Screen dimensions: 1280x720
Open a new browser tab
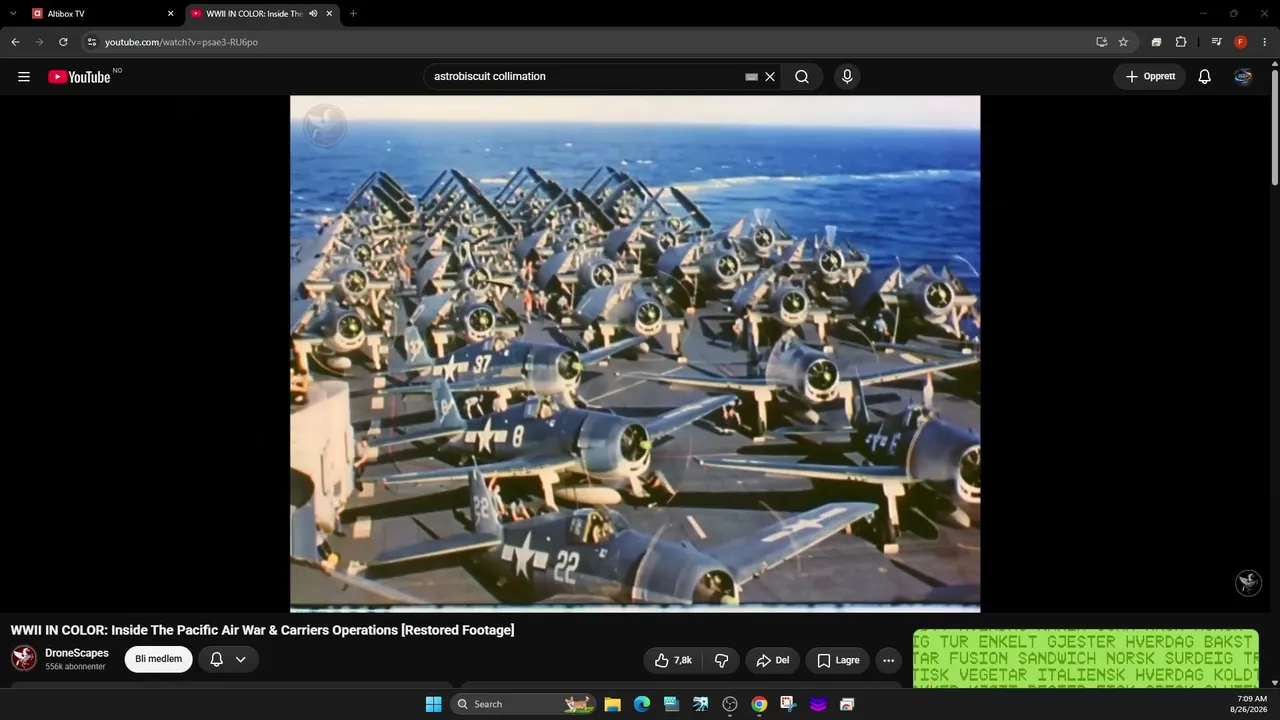(353, 14)
